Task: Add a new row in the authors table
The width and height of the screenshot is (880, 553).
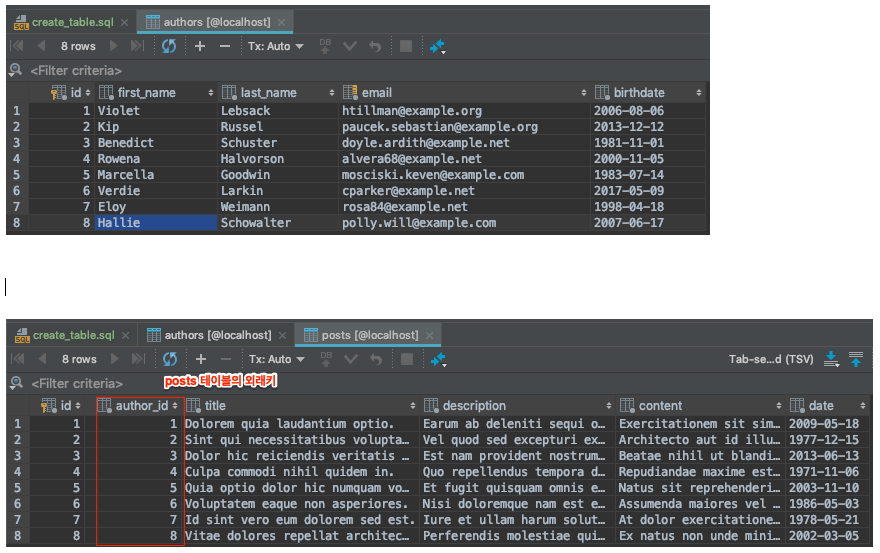Action: [200, 46]
